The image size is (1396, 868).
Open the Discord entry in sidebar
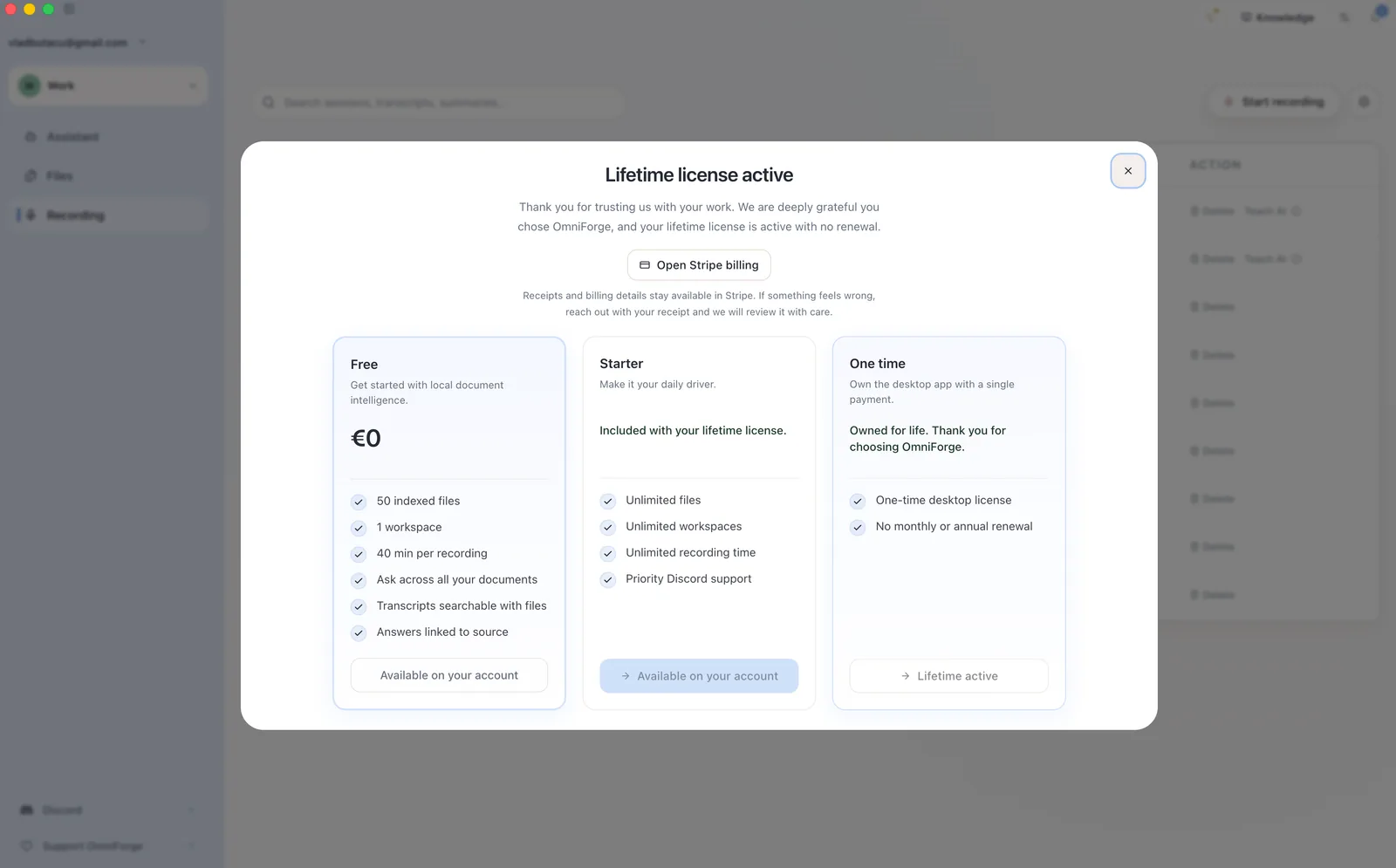[108, 810]
